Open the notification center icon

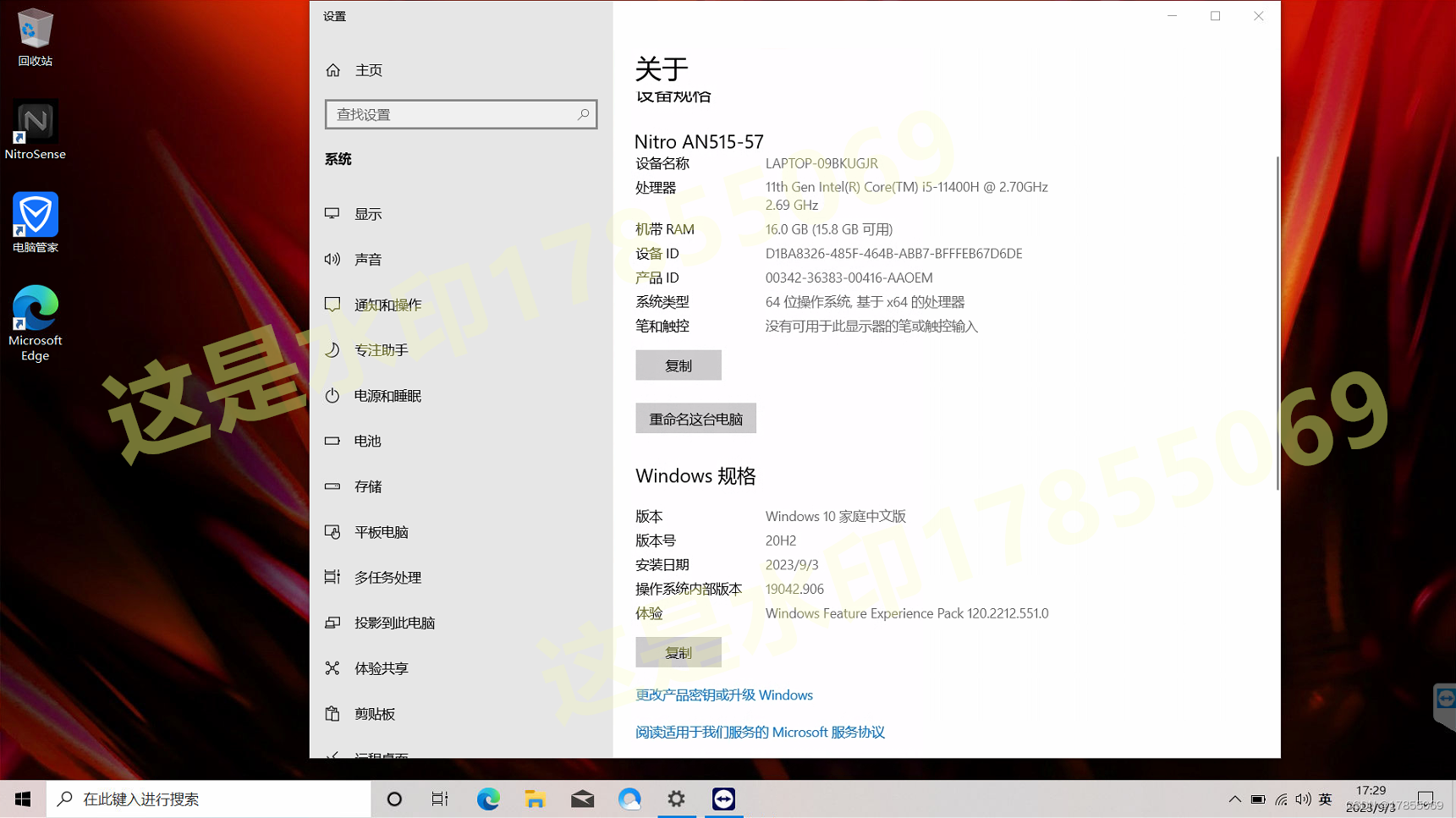(x=1426, y=799)
